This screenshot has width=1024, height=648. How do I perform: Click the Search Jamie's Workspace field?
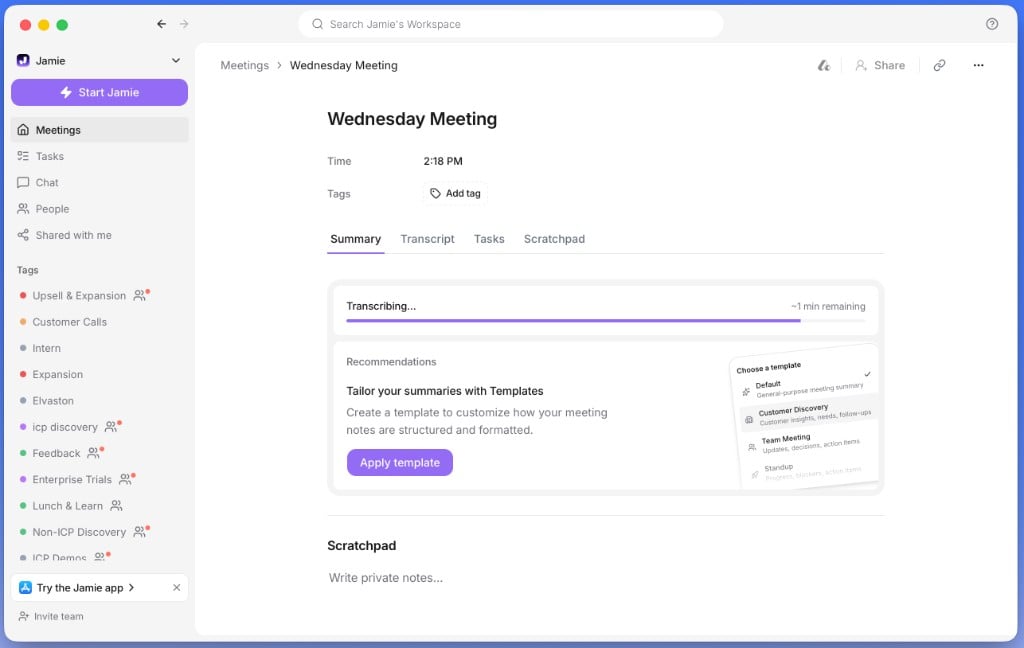pyautogui.click(x=511, y=24)
